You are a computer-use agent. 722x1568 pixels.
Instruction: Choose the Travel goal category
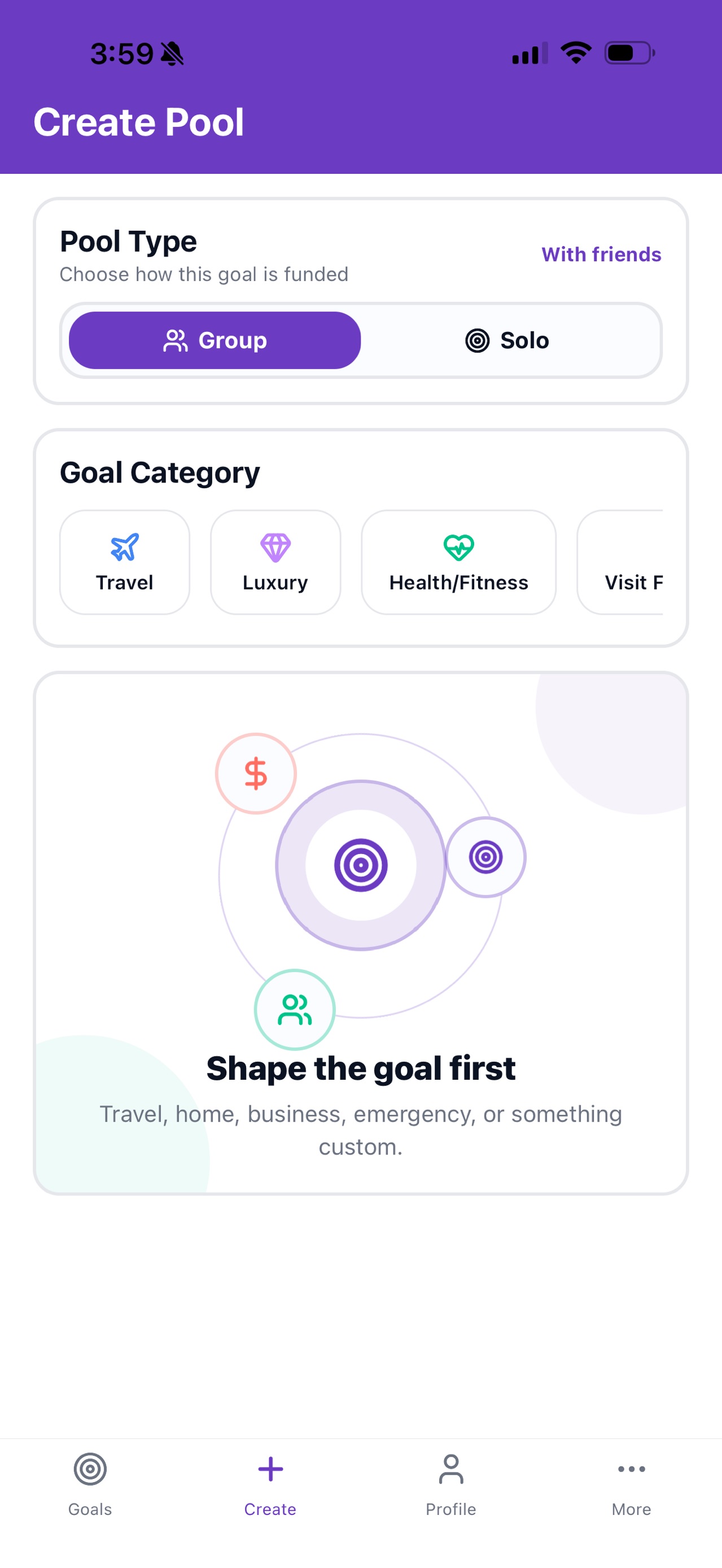tap(125, 562)
